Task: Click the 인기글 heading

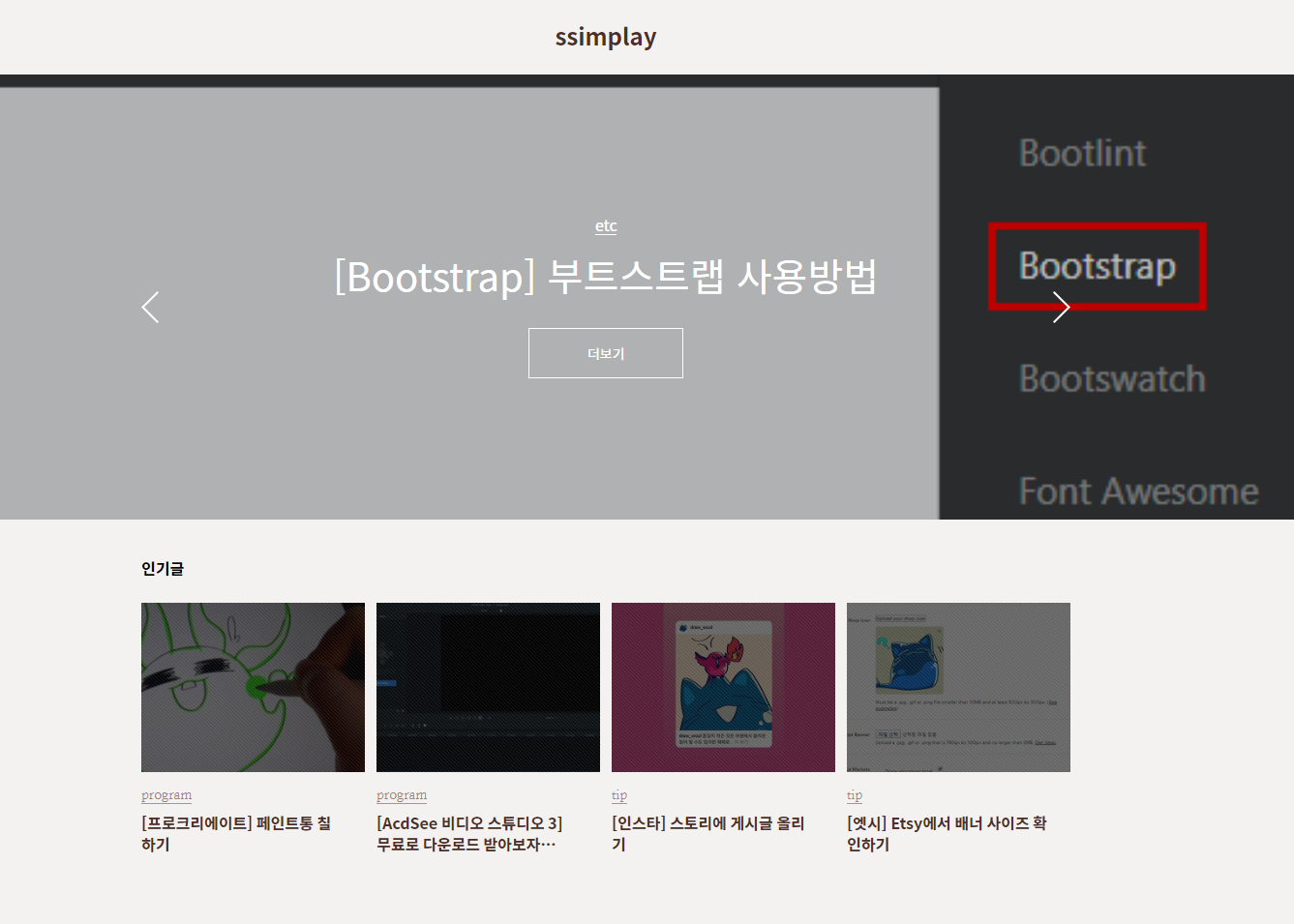Action: tap(163, 569)
